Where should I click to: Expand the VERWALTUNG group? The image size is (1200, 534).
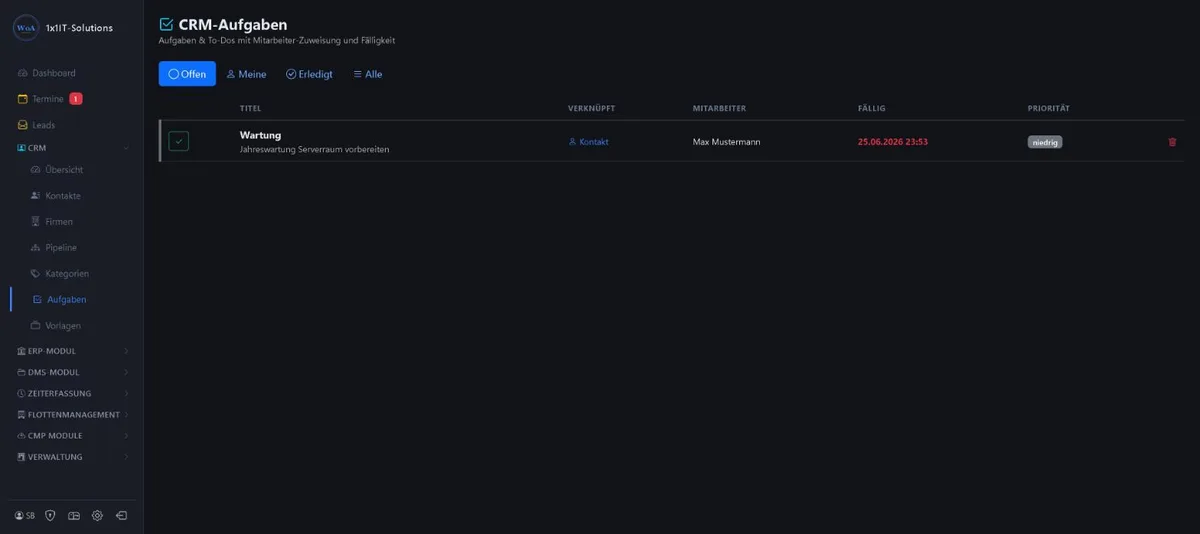[72, 457]
